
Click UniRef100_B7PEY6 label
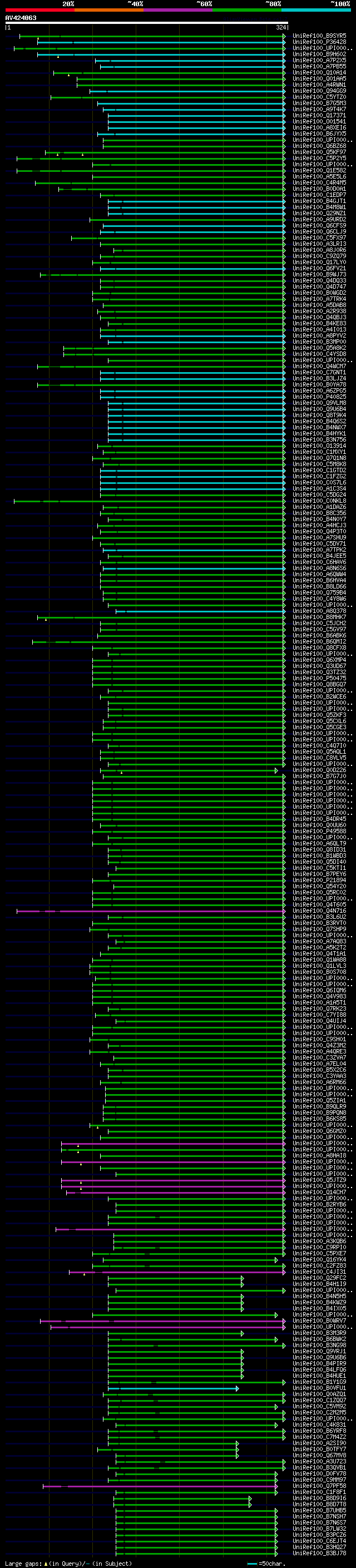coord(319,874)
